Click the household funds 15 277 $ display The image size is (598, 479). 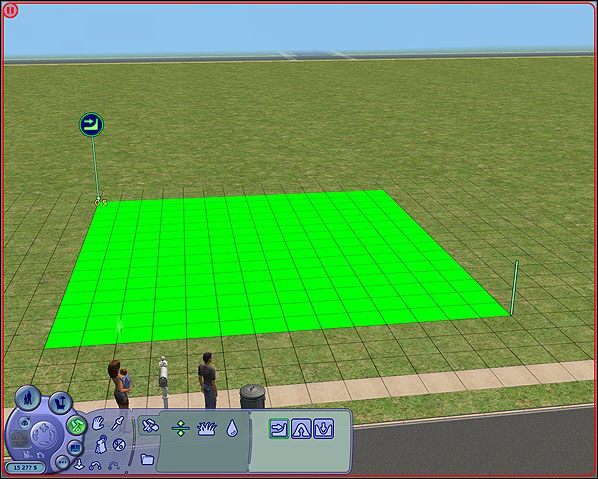coord(26,467)
